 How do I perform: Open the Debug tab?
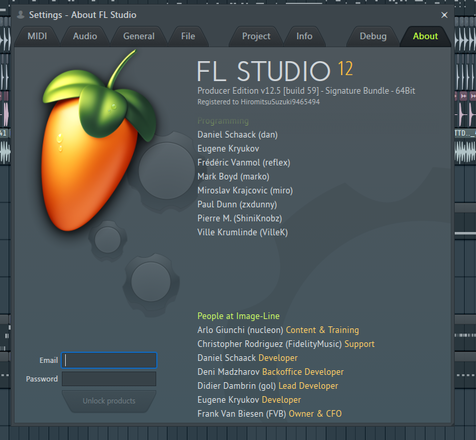point(373,36)
